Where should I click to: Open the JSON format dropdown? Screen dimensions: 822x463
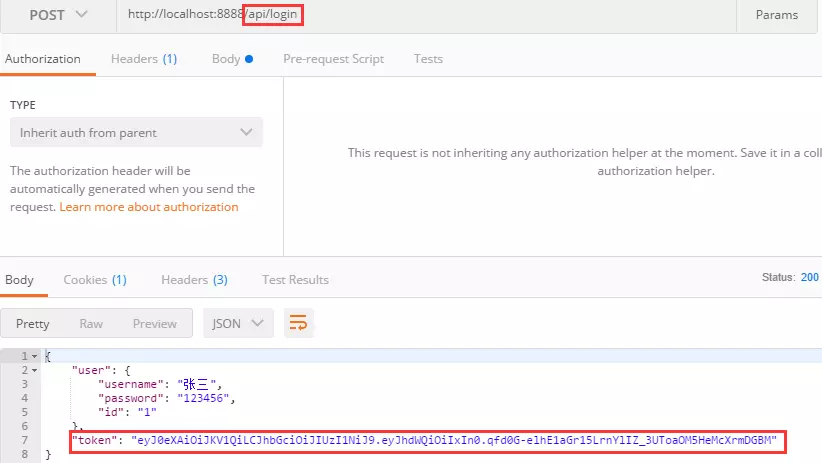tap(238, 323)
